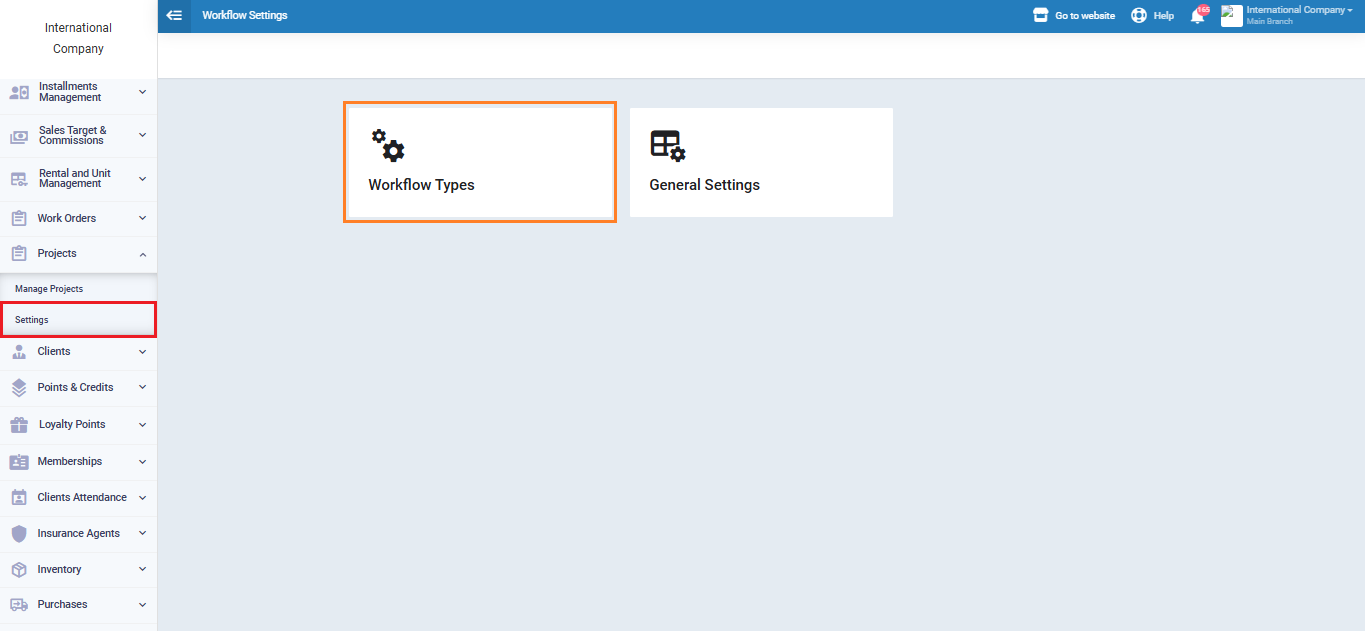Click the Purchases truck icon
This screenshot has height=631, width=1365.
19,605
